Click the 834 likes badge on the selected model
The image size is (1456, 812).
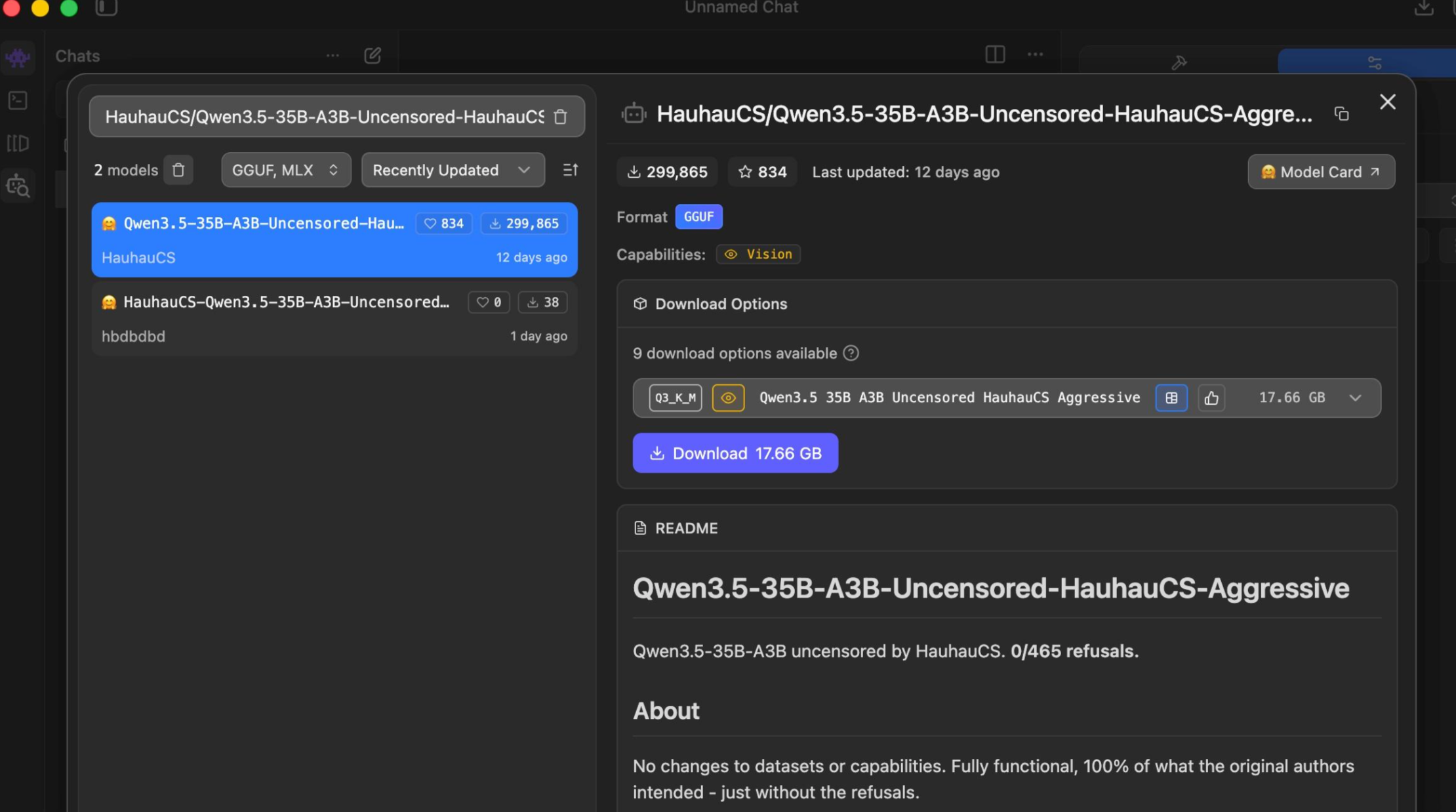click(x=444, y=224)
